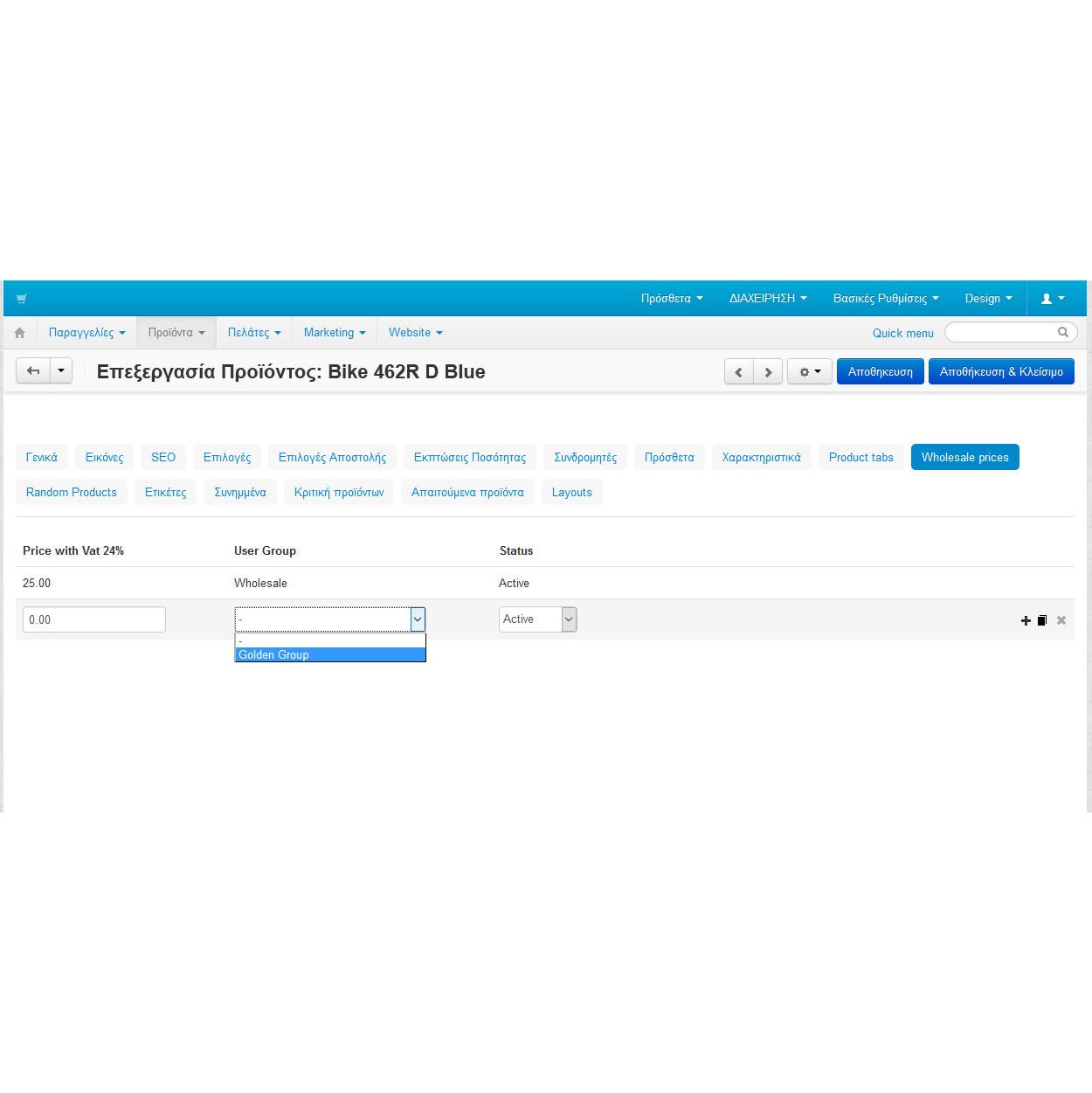Delete the price row with X icon
The image size is (1092, 1093).
[1061, 620]
